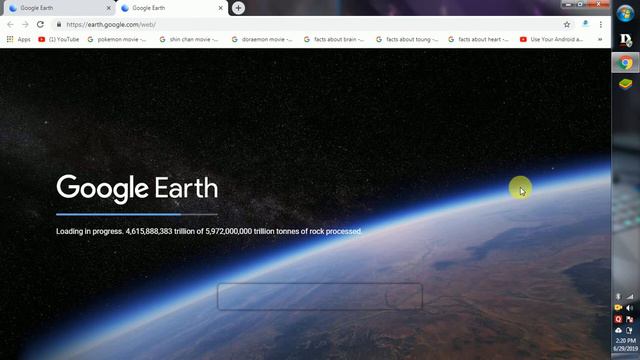Open the facts about brain bookmark
The image size is (640, 360).
(334, 39)
